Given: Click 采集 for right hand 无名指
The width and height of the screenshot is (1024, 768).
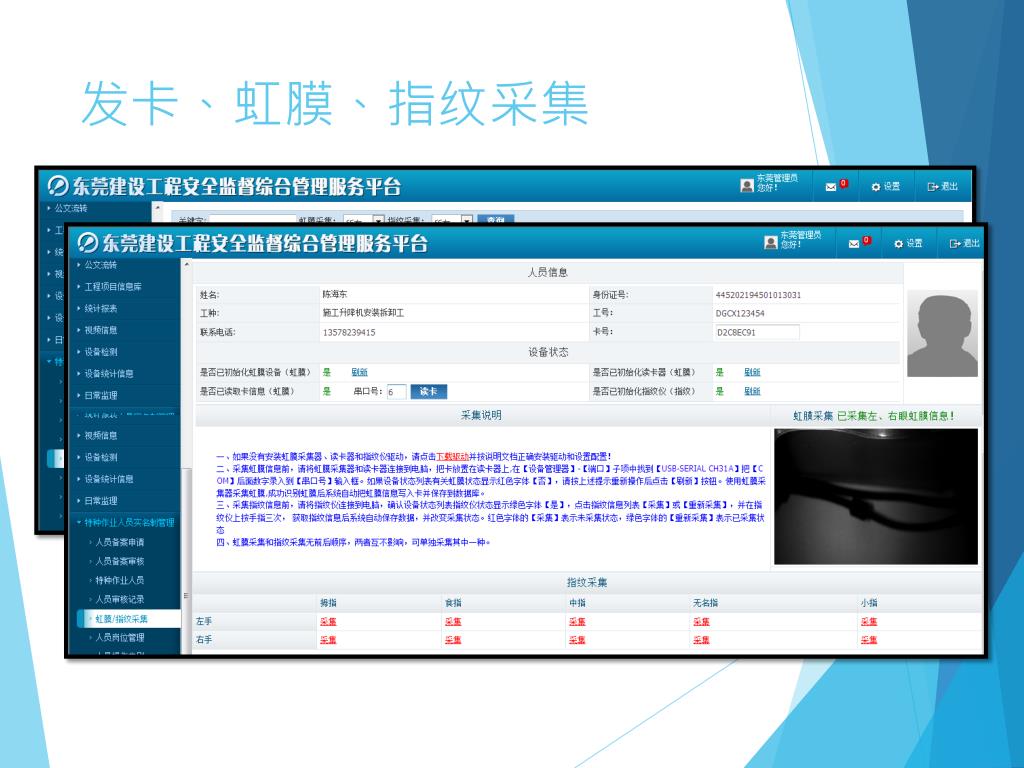Looking at the screenshot, I should pyautogui.click(x=701, y=639).
